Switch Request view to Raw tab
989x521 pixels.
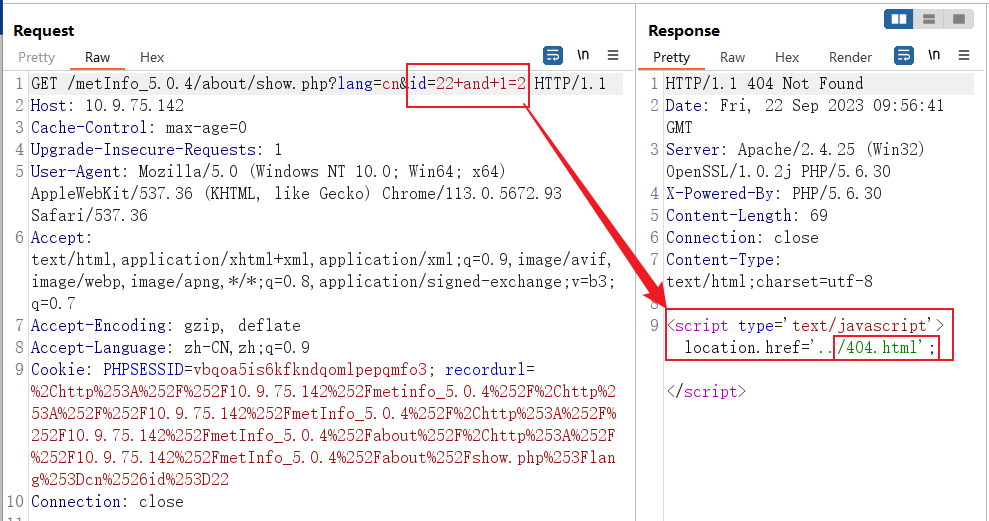tap(97, 57)
